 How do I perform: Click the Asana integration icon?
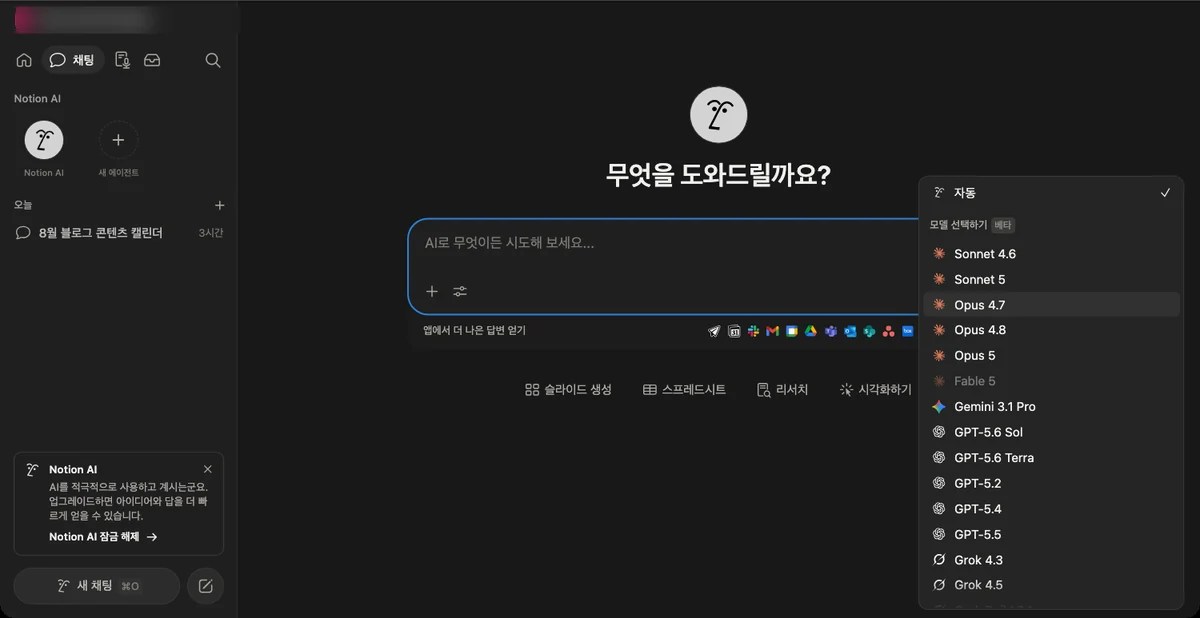coord(889,331)
